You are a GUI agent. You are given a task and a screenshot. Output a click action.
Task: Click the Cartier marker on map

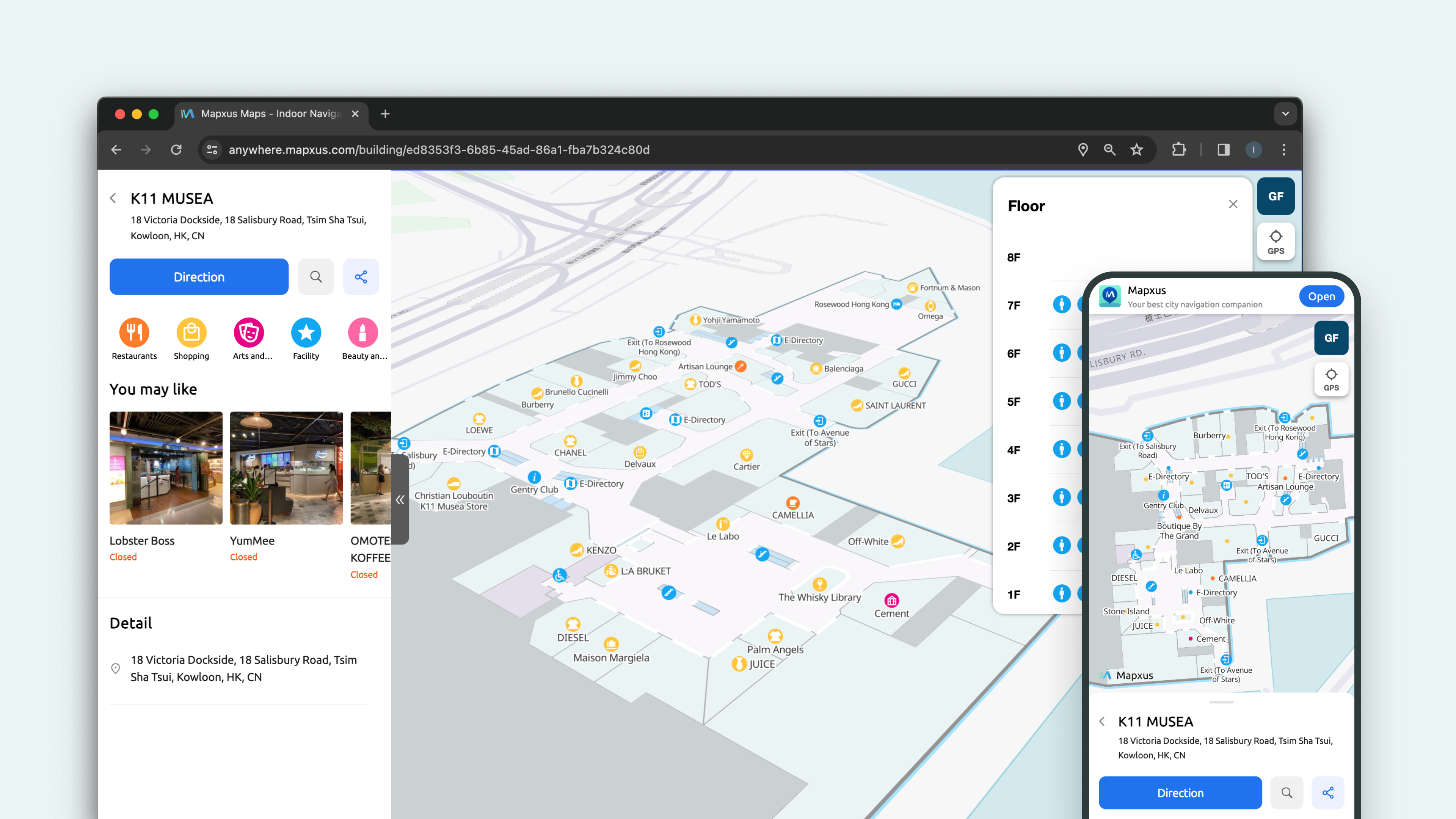(746, 455)
